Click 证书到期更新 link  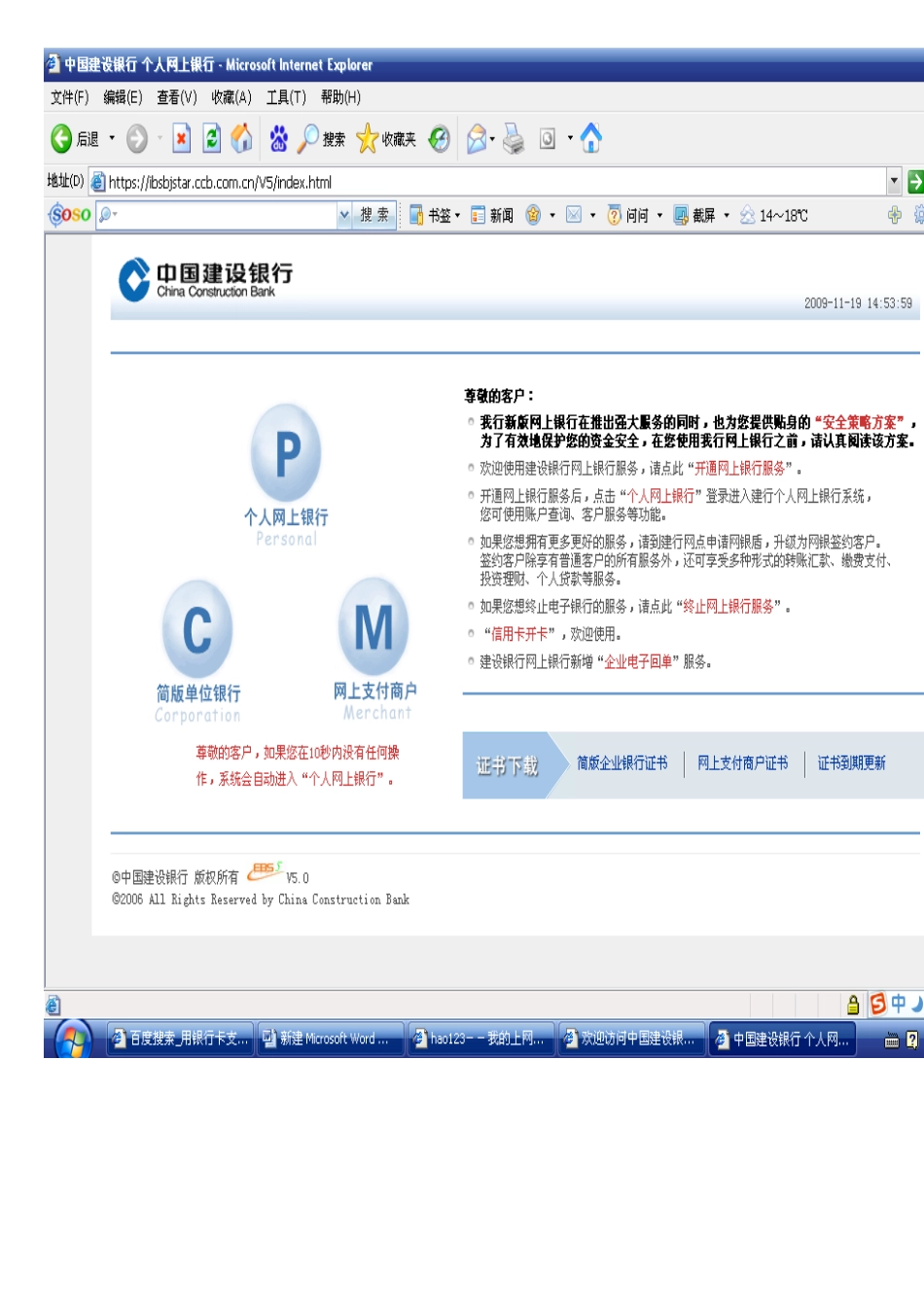851,763
